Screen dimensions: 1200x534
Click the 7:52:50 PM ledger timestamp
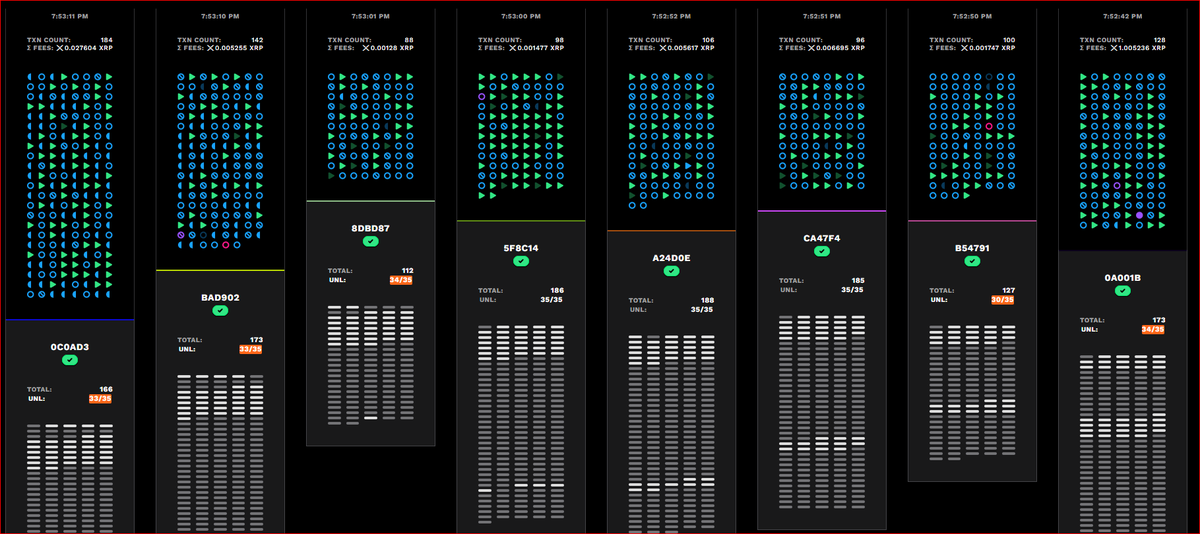click(x=972, y=17)
